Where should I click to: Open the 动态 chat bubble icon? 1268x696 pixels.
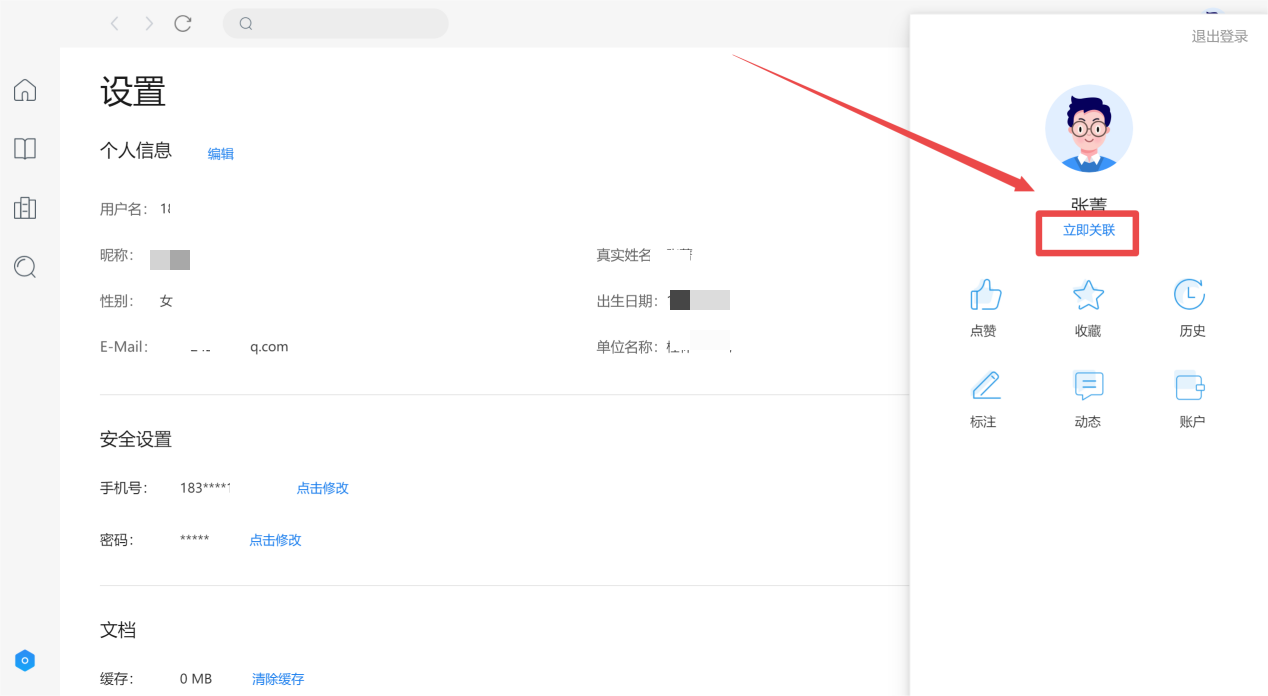(x=1088, y=386)
